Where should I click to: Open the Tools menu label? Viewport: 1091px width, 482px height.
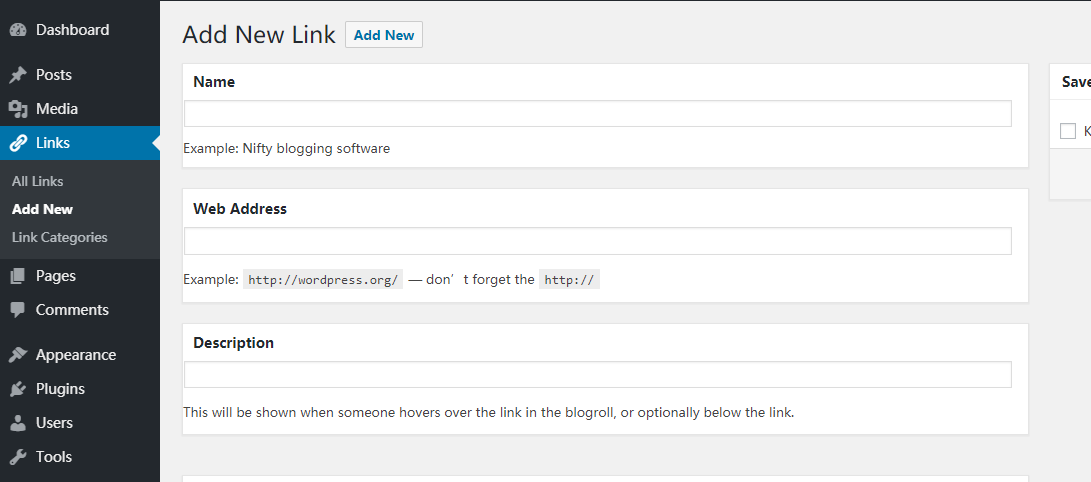point(54,457)
